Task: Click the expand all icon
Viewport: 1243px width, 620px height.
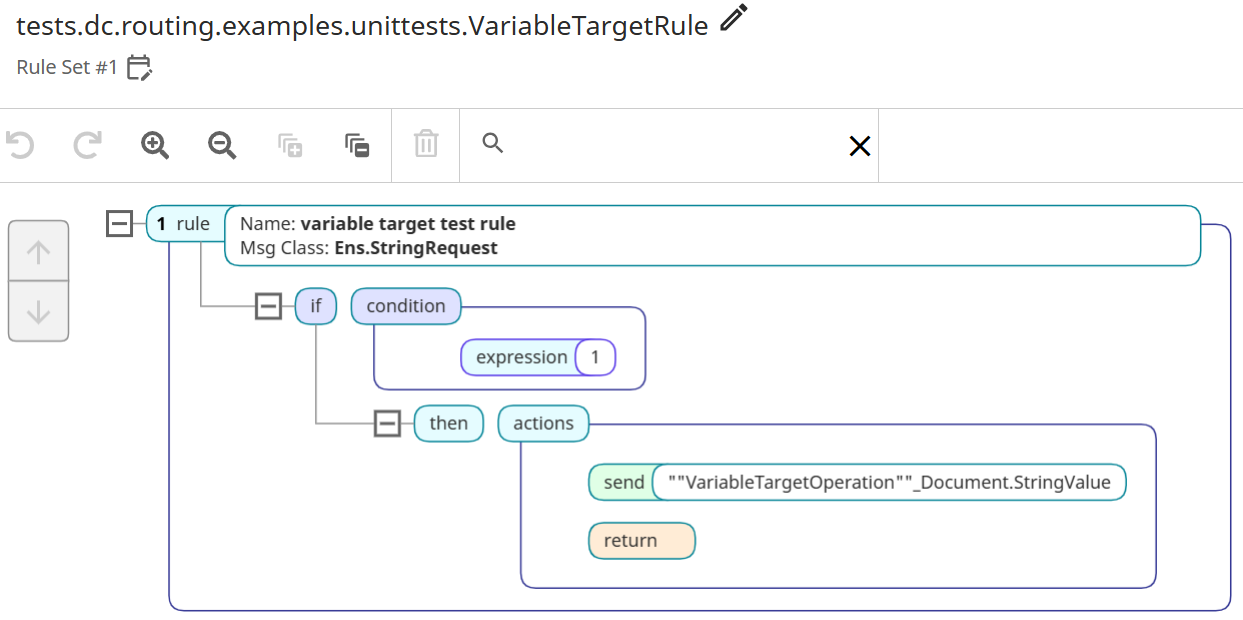Action: (290, 145)
